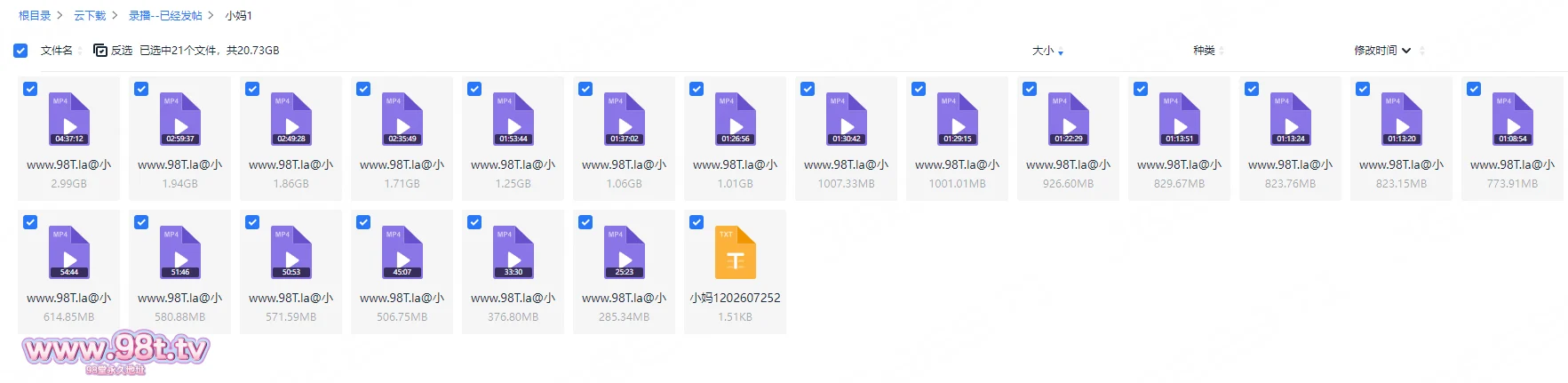Uncheck the select-all checkbox beside 文件名
The image size is (1568, 383).
coord(20,51)
